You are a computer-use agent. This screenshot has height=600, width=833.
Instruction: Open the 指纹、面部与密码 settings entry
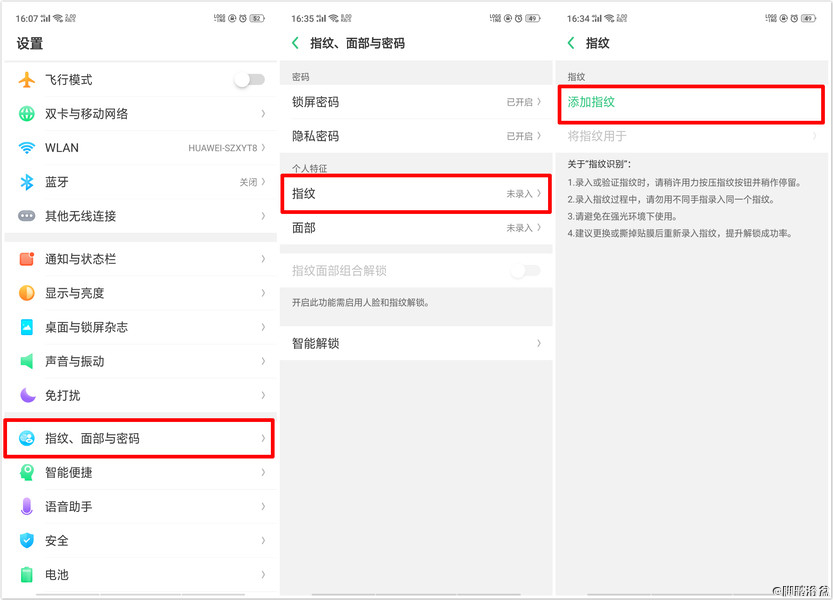click(130, 437)
